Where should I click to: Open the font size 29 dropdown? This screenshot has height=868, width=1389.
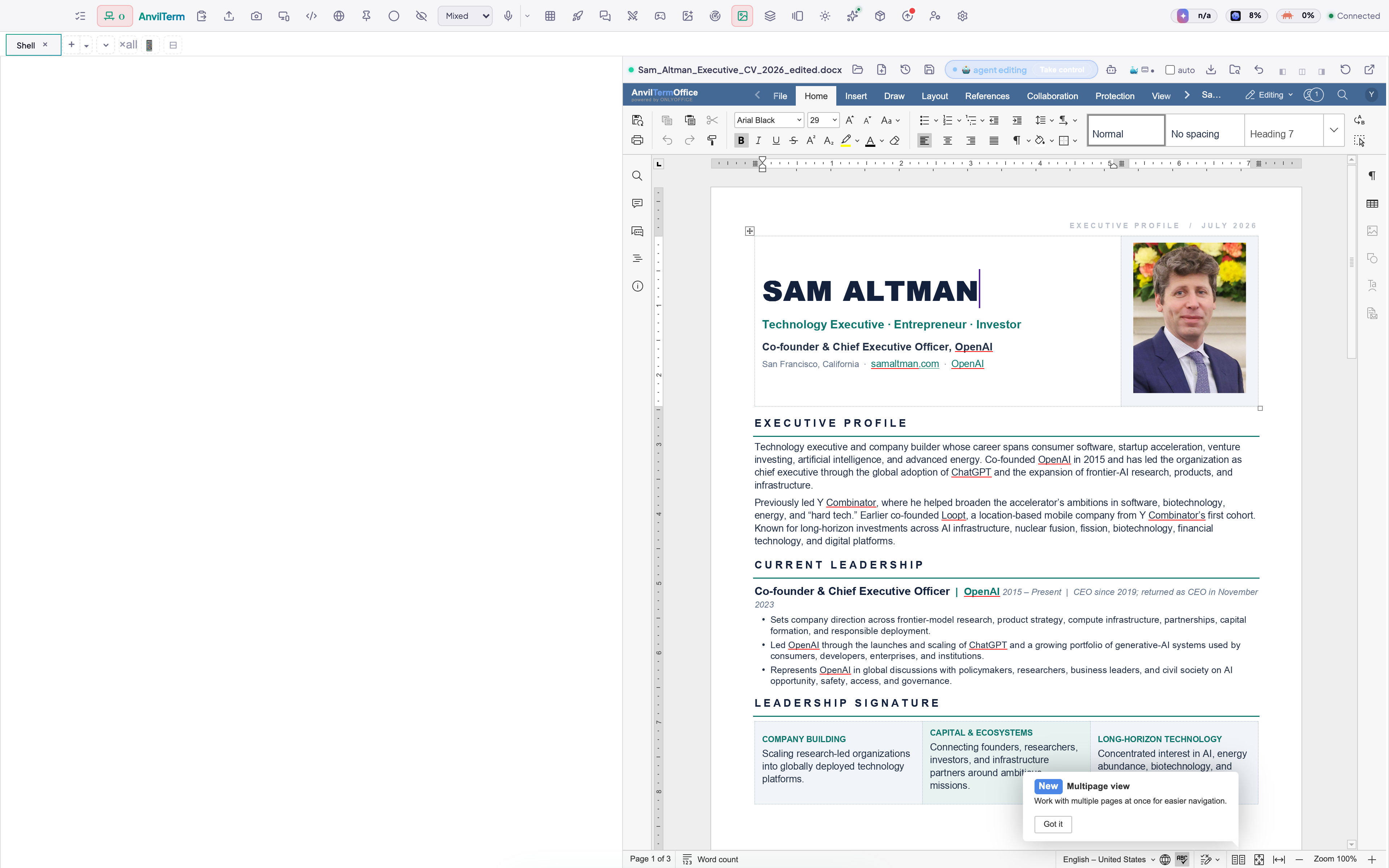(834, 120)
